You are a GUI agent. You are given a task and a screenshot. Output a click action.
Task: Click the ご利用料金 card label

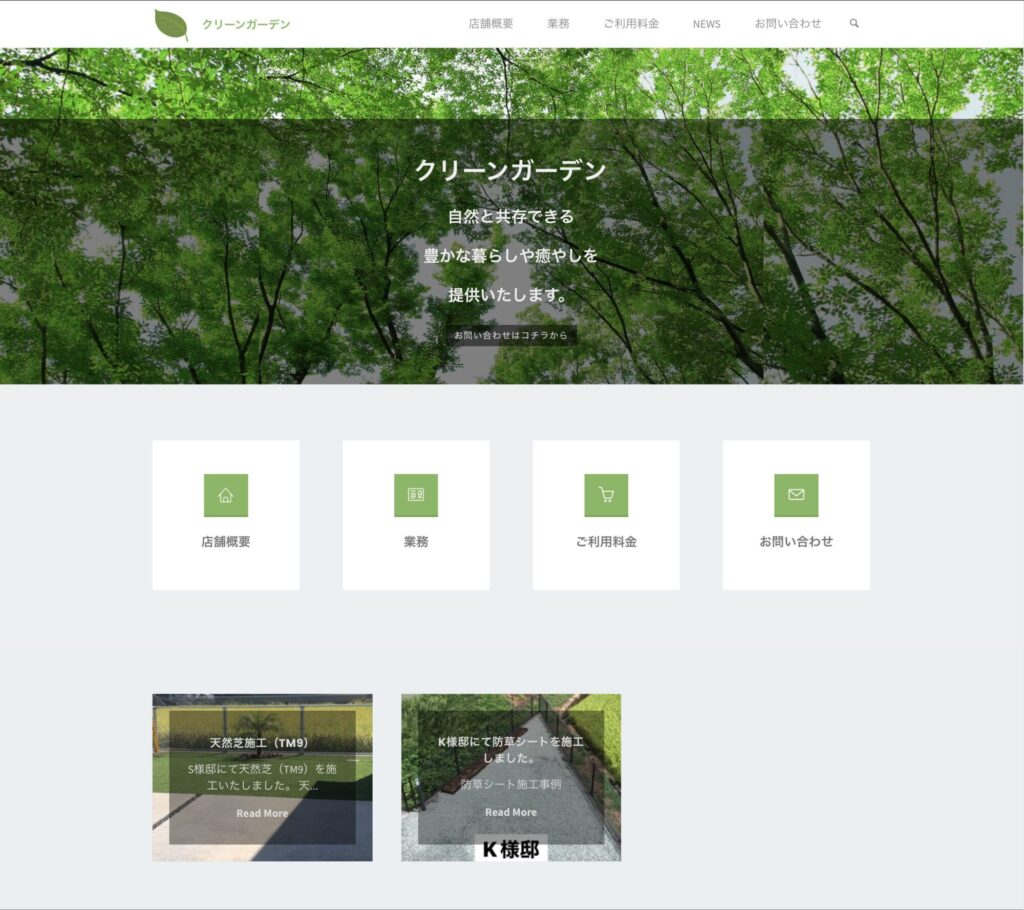606,542
